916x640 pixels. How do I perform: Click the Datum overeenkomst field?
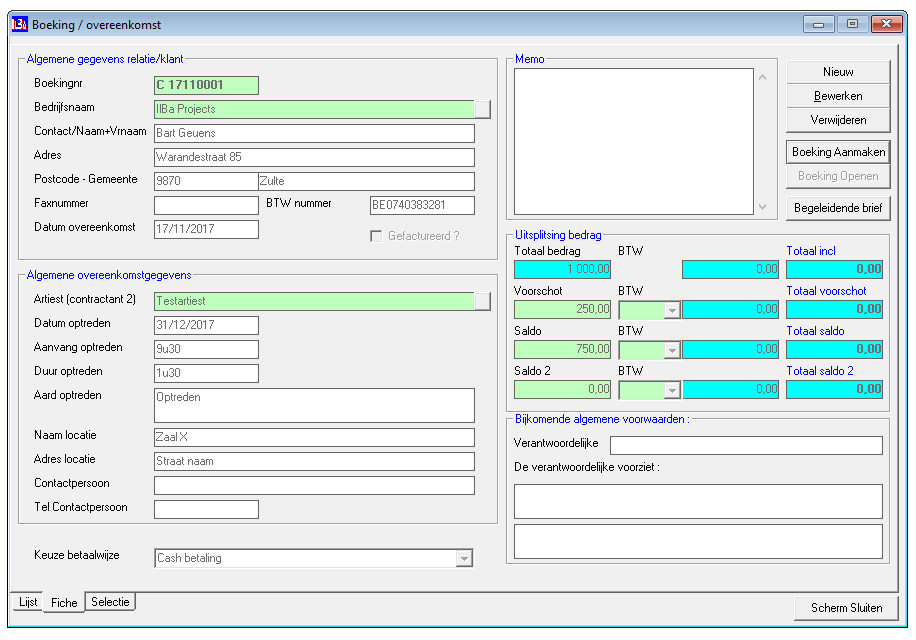(x=206, y=229)
